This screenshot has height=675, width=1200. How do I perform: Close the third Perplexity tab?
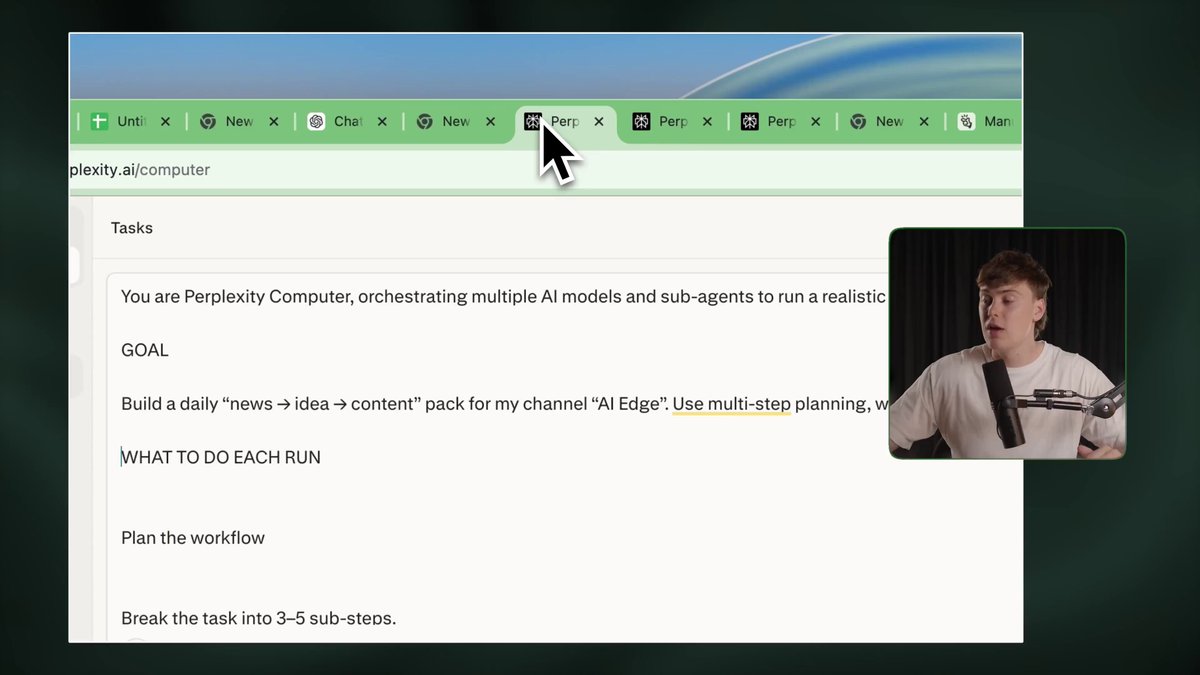pyautogui.click(x=815, y=121)
